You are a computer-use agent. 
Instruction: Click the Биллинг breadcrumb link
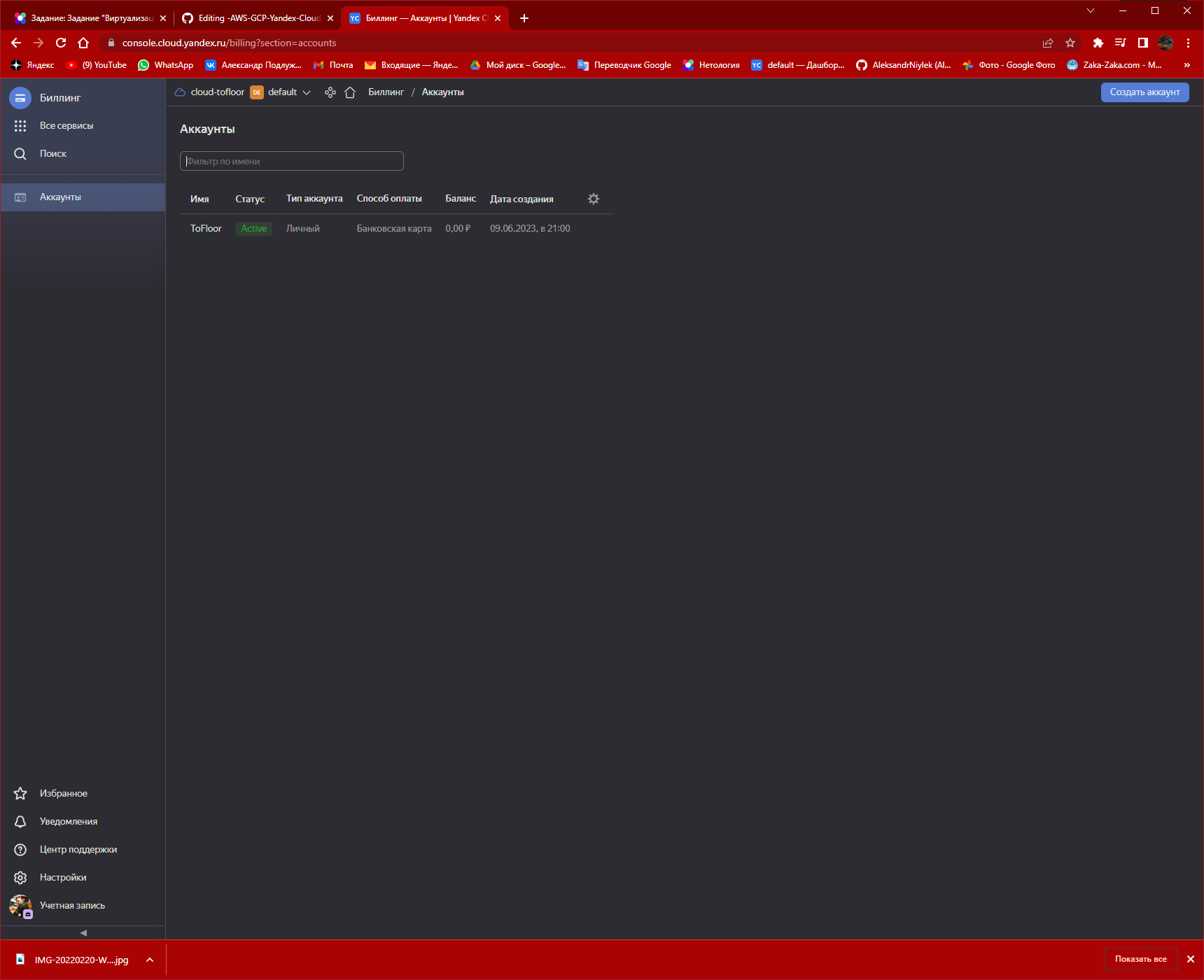pyautogui.click(x=386, y=92)
